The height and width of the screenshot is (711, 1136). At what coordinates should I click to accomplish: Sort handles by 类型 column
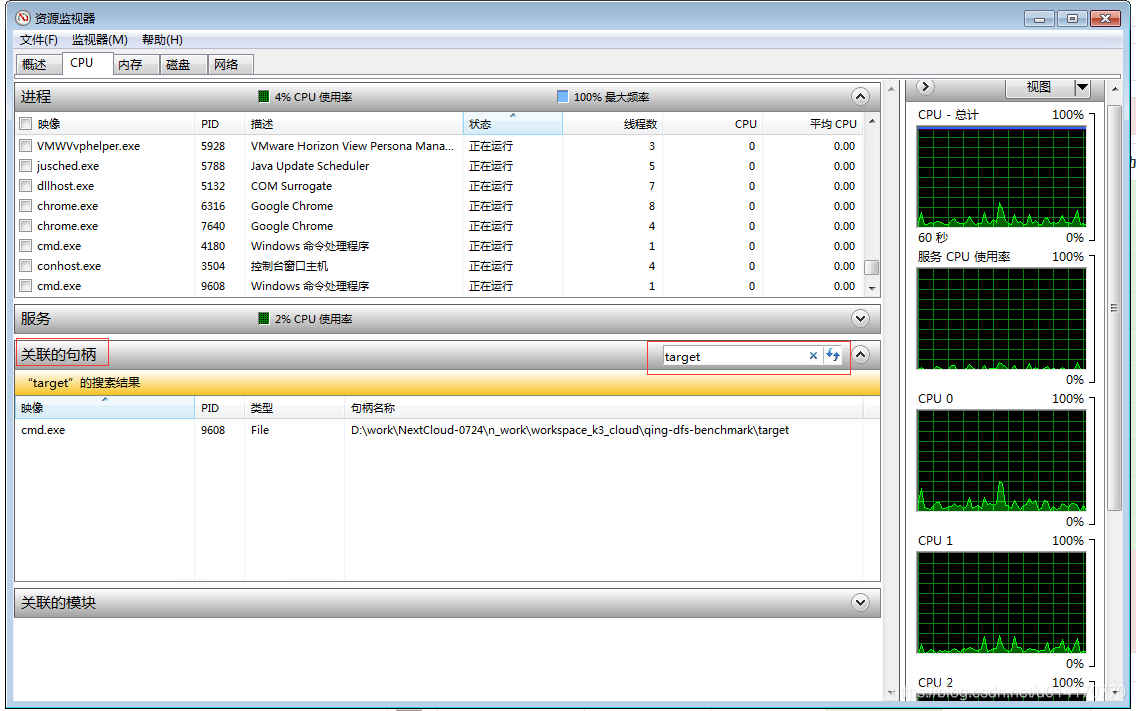coord(294,408)
